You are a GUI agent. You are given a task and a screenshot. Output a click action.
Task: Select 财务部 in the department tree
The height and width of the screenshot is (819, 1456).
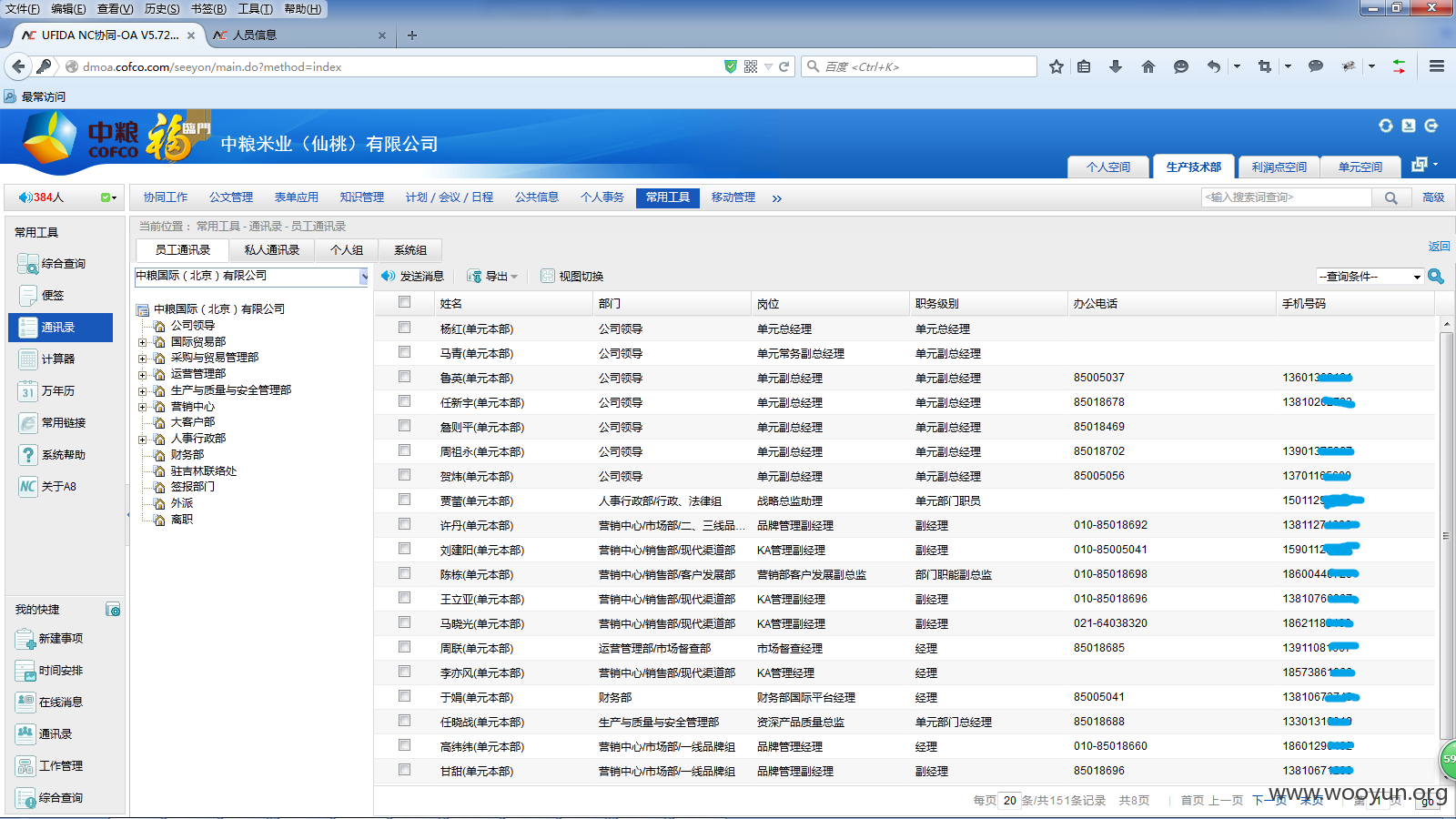click(x=187, y=455)
